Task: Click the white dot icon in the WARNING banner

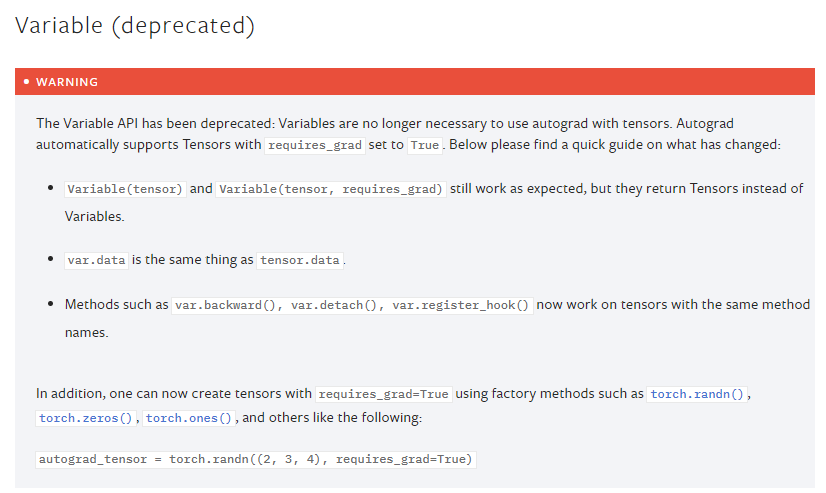Action: pyautogui.click(x=26, y=82)
